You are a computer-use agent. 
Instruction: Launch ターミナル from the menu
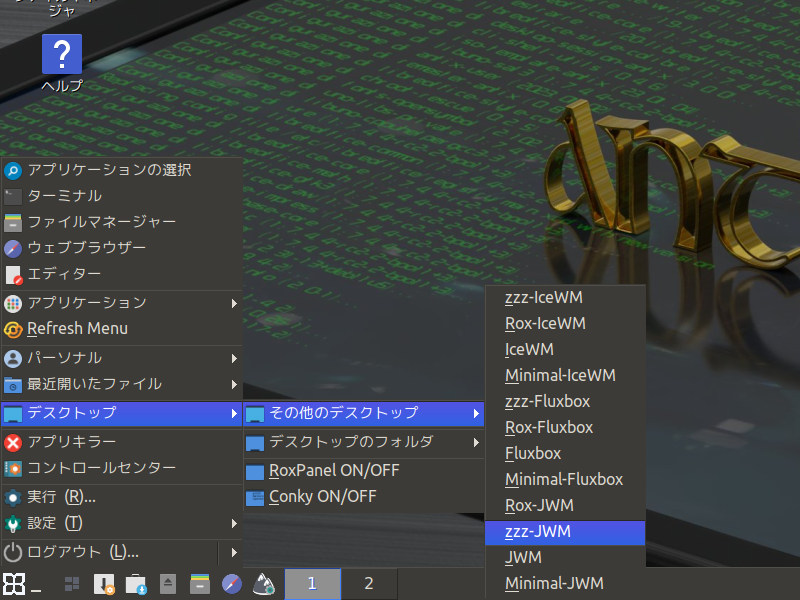[x=121, y=196]
